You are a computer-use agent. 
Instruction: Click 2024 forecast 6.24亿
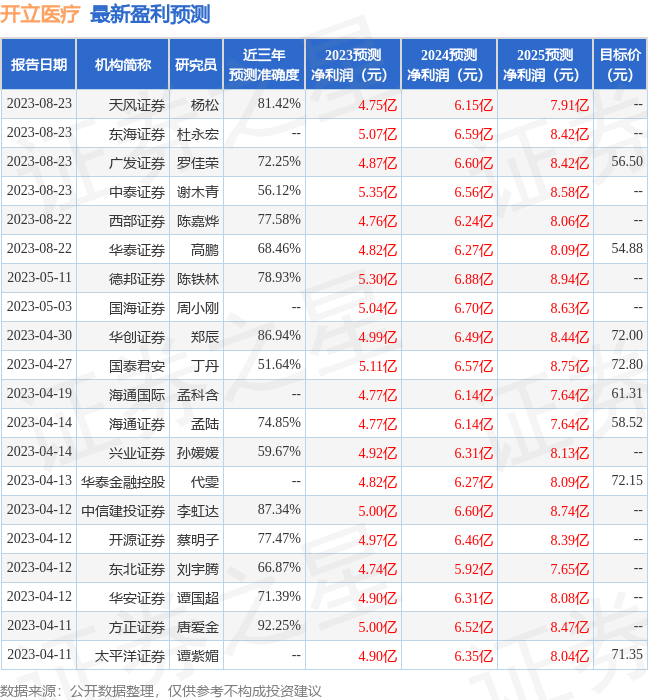[x=474, y=221]
